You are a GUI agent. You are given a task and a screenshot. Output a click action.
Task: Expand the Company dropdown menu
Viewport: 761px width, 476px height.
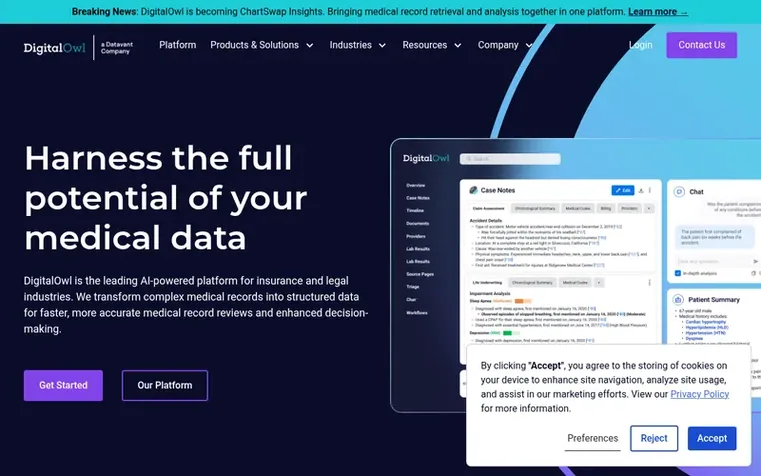pos(505,45)
